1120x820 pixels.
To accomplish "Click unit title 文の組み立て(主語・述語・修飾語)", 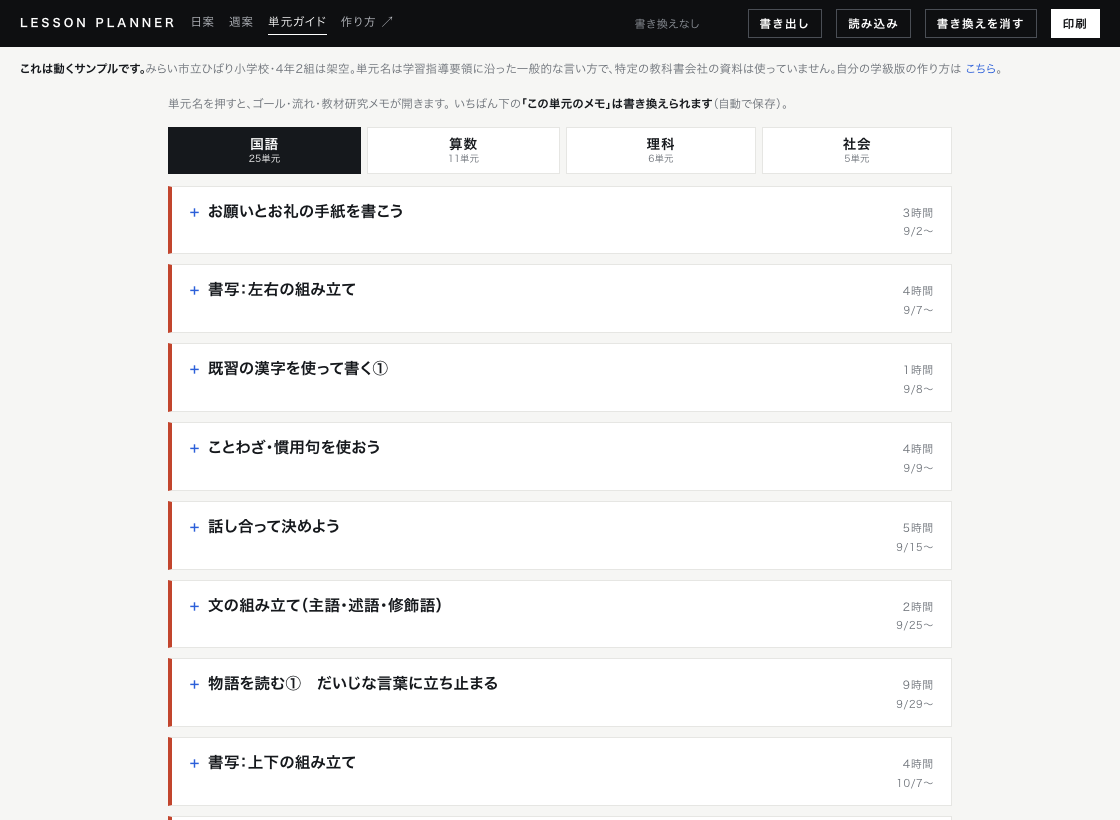I will (325, 606).
